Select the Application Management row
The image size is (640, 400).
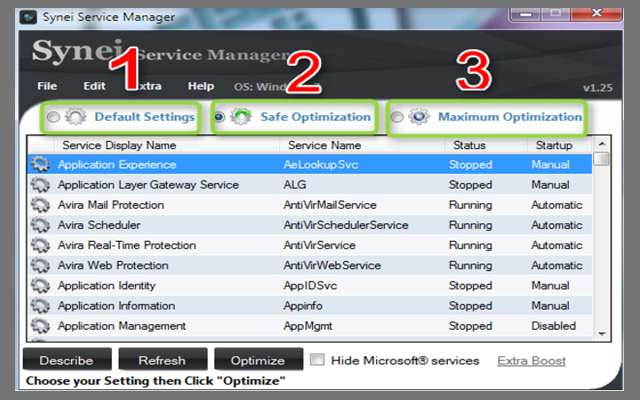pos(310,326)
